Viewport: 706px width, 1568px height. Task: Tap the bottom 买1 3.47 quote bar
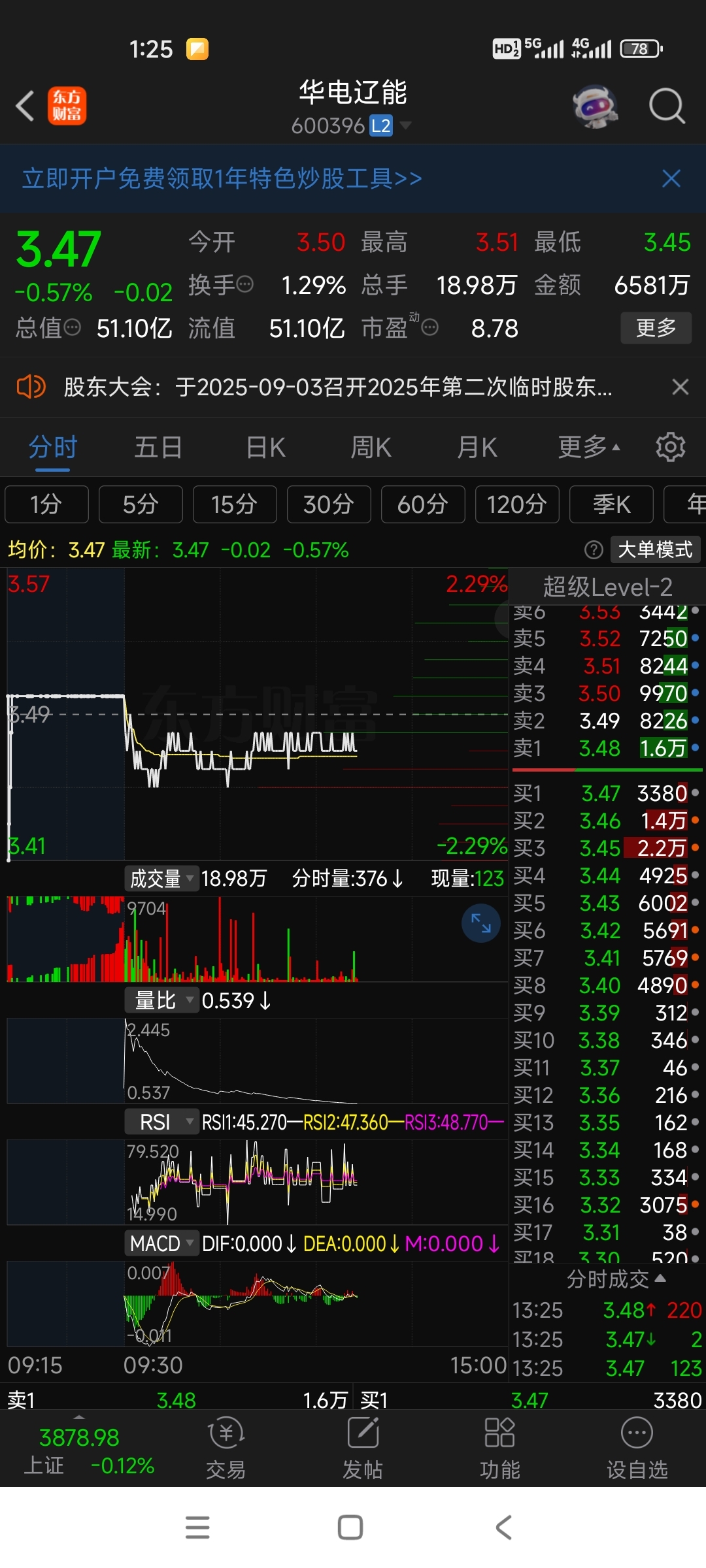point(529,1400)
